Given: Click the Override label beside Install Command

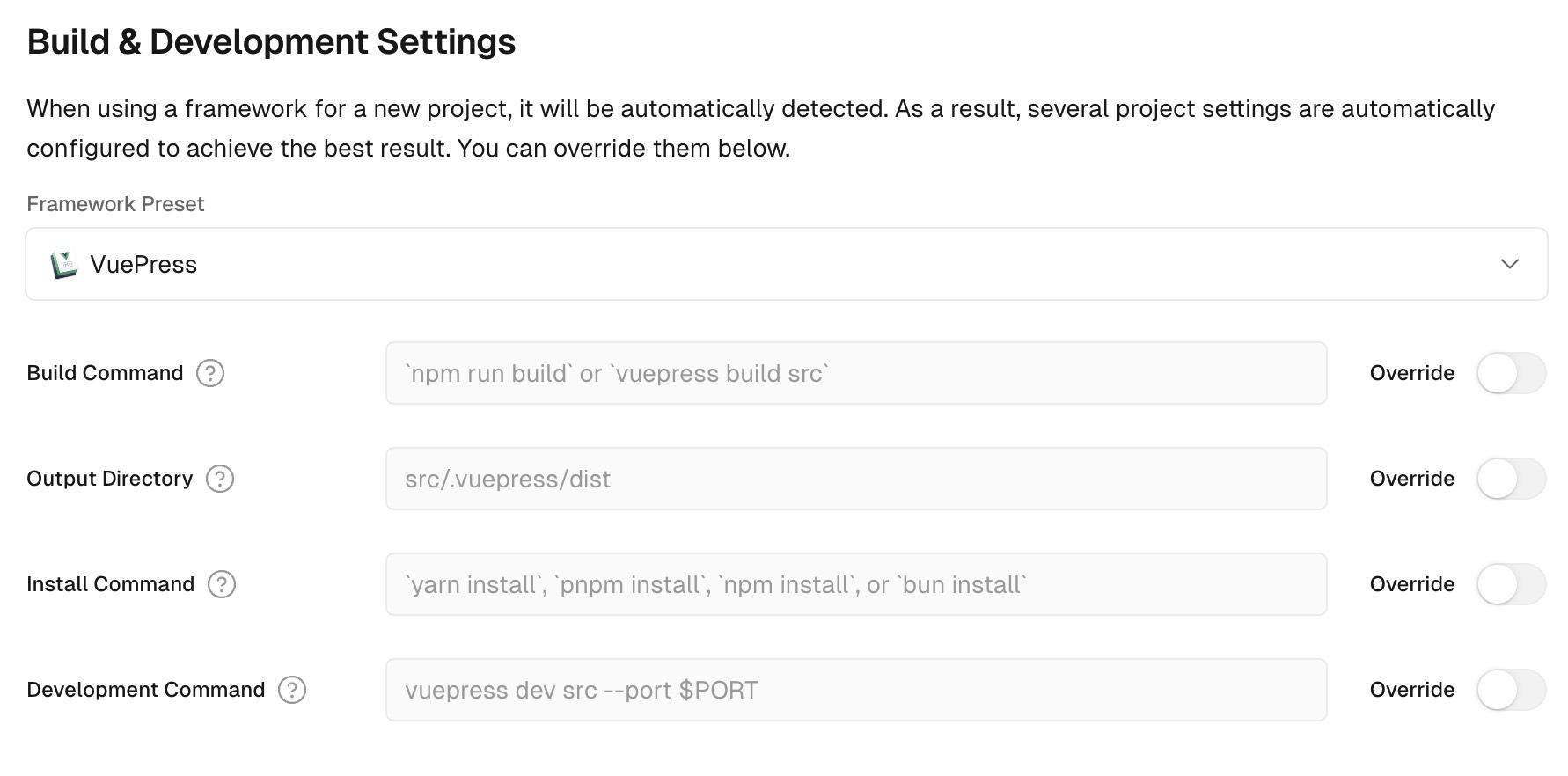Looking at the screenshot, I should (x=1411, y=584).
